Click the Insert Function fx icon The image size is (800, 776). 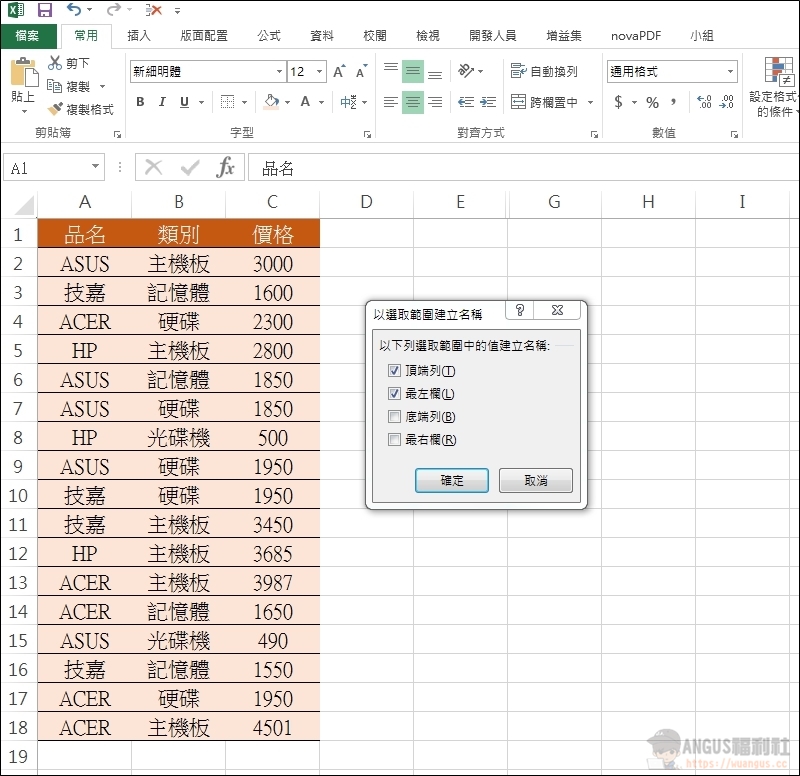pyautogui.click(x=226, y=168)
